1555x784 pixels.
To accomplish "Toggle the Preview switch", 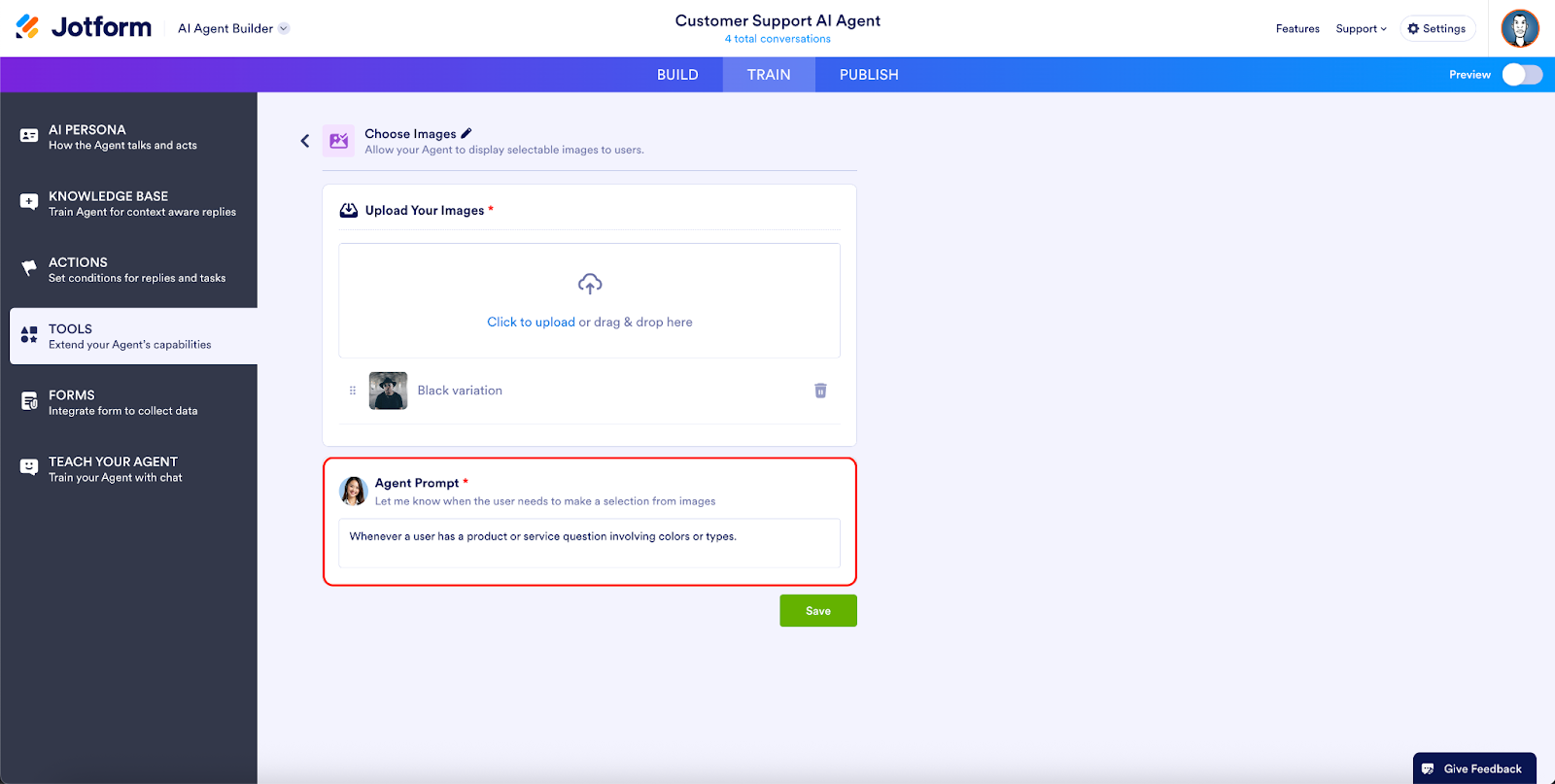I will pos(1521,75).
